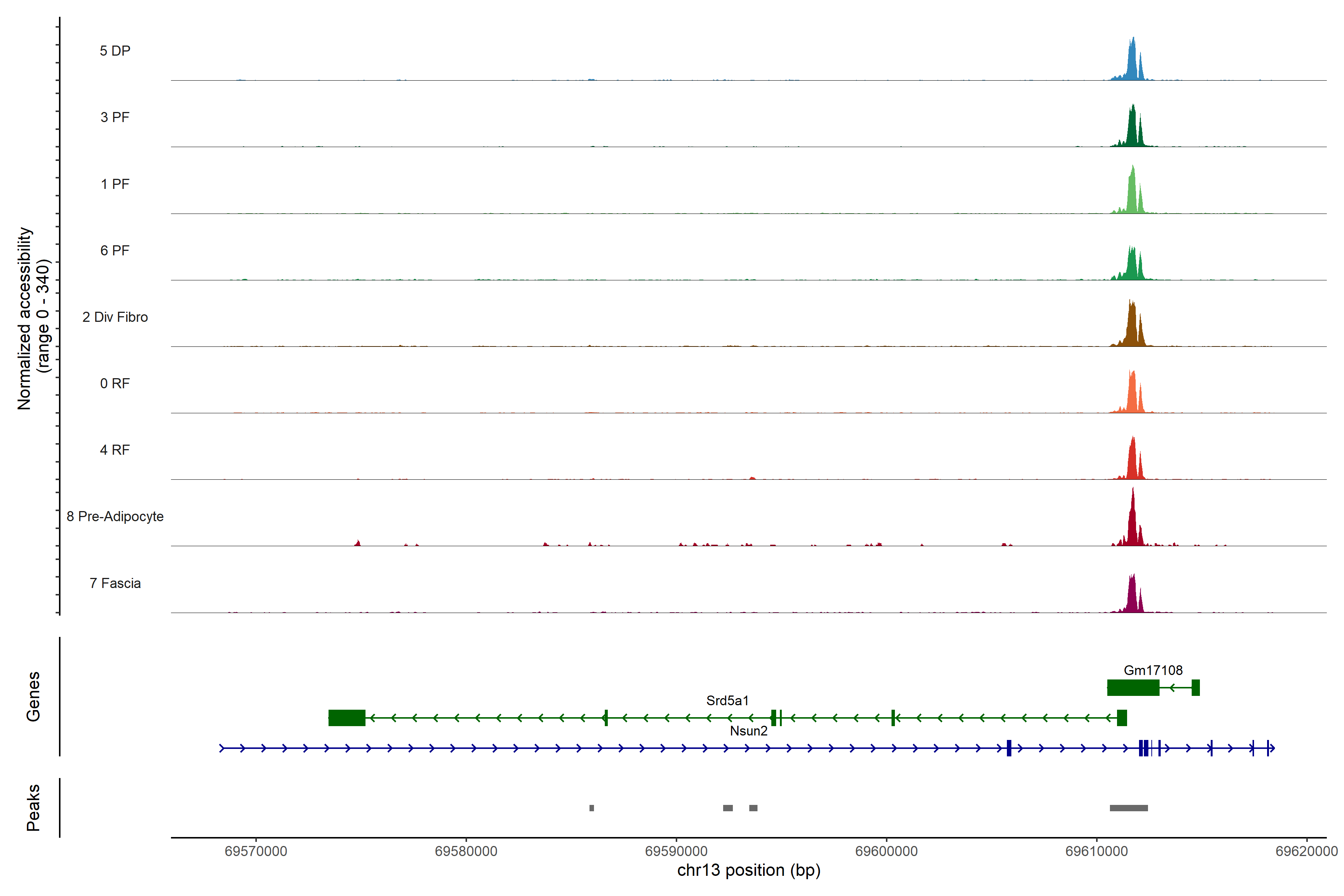Image resolution: width=1344 pixels, height=896 pixels.
Task: Click the 0 RF track label
Action: pos(115,383)
